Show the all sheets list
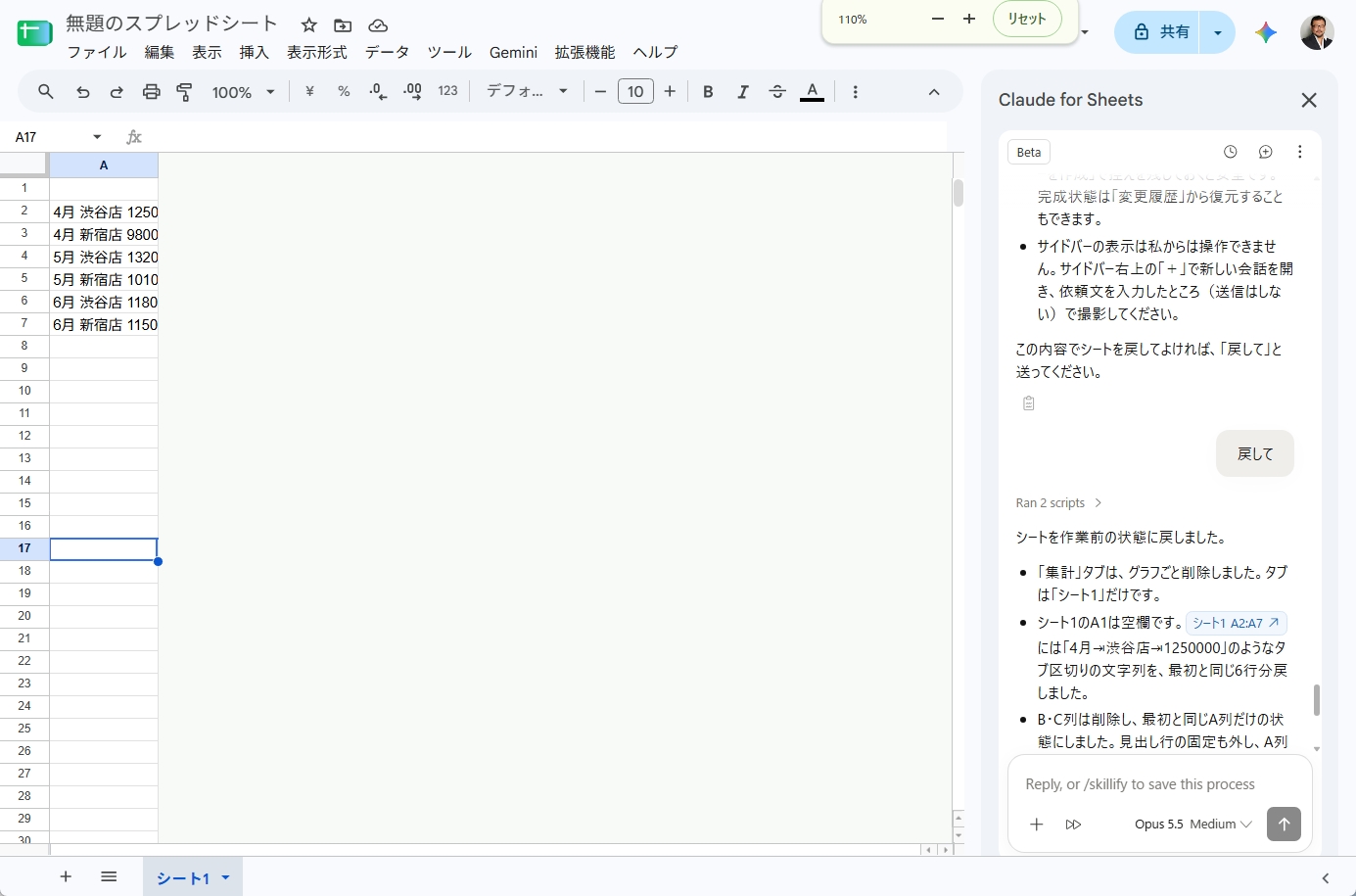 pyautogui.click(x=109, y=876)
